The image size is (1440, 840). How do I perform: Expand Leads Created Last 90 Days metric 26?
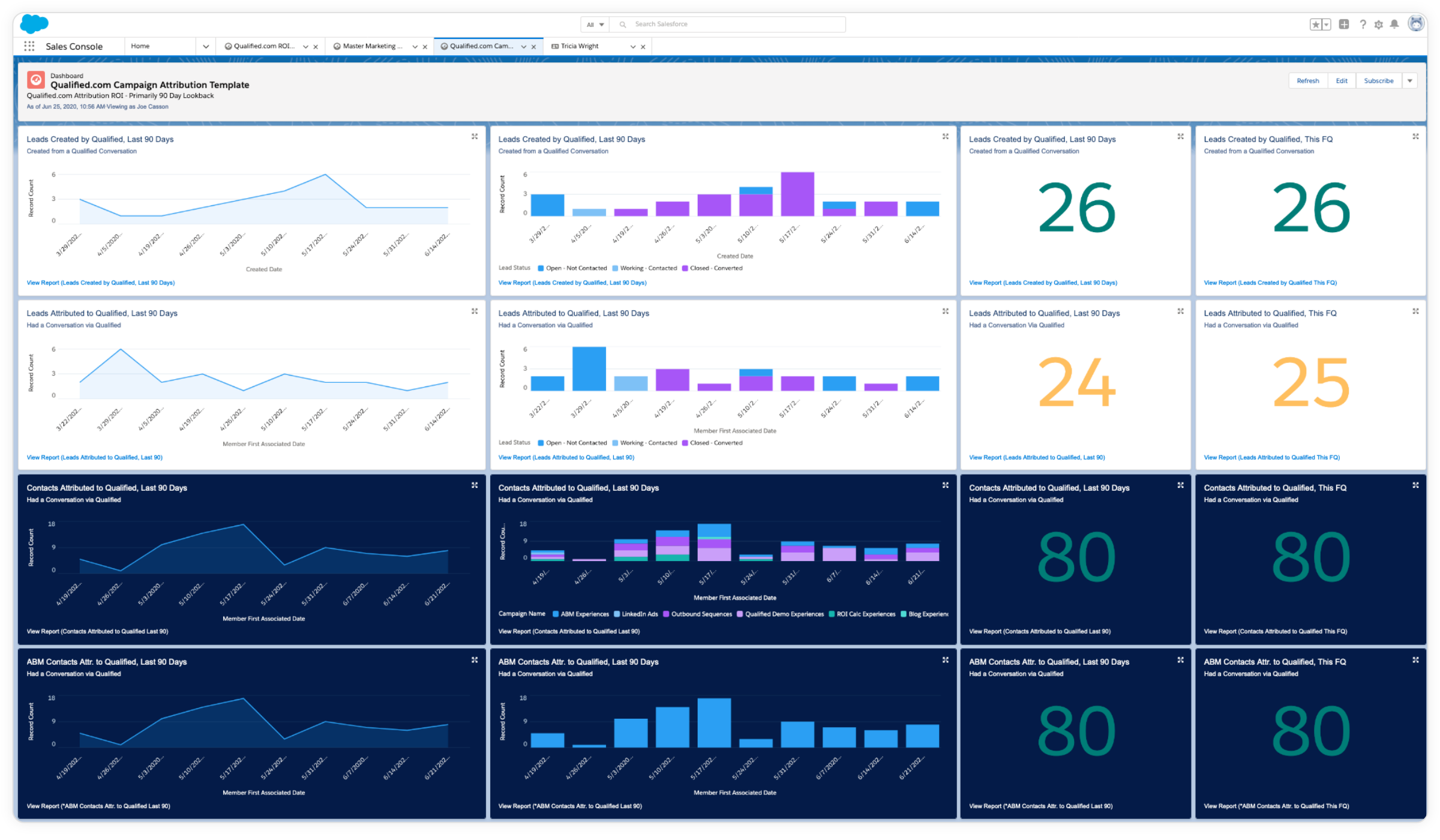coord(1180,137)
